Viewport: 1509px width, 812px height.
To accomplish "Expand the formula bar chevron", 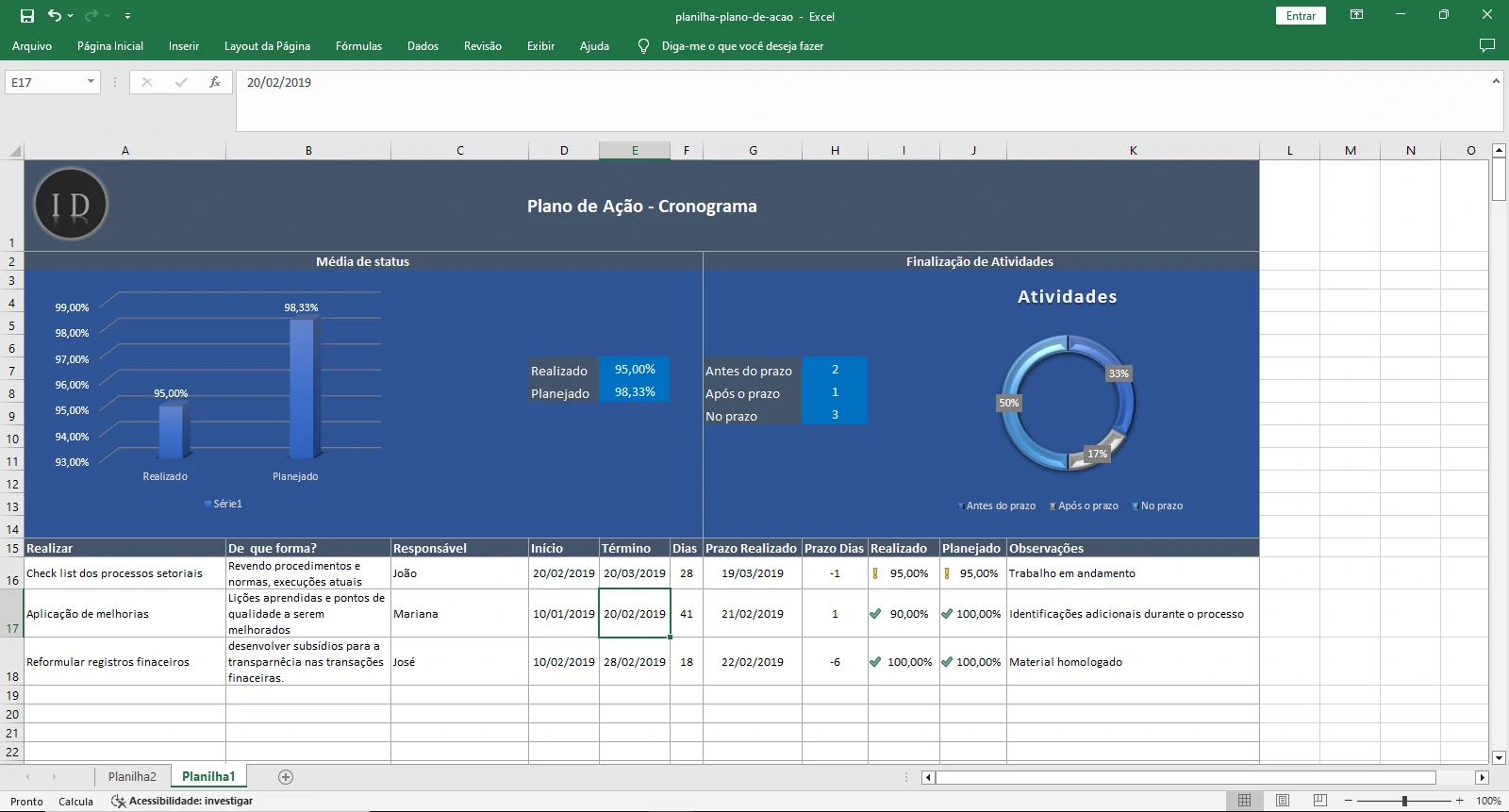I will point(1496,82).
